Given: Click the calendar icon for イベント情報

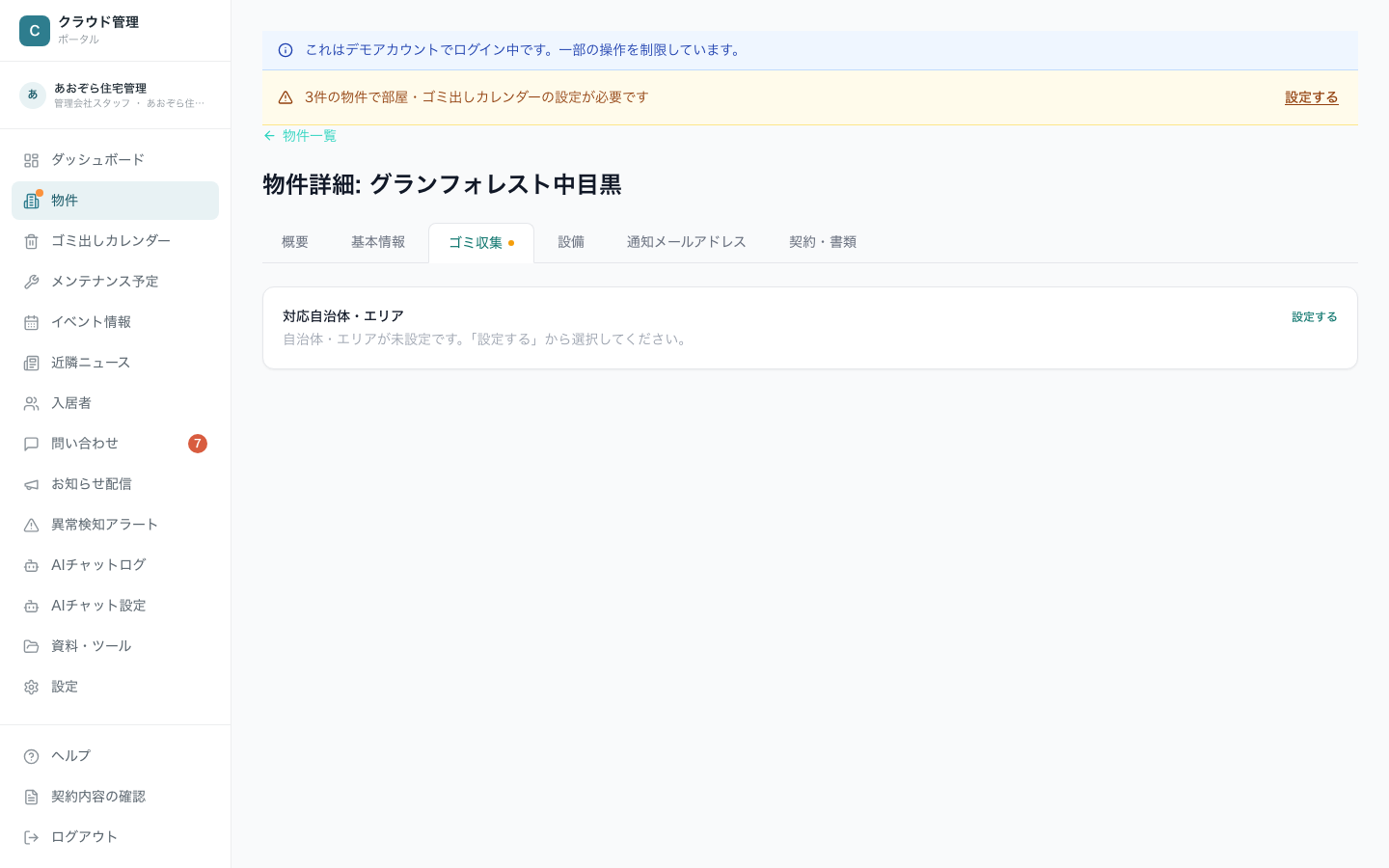Looking at the screenshot, I should pyautogui.click(x=31, y=322).
